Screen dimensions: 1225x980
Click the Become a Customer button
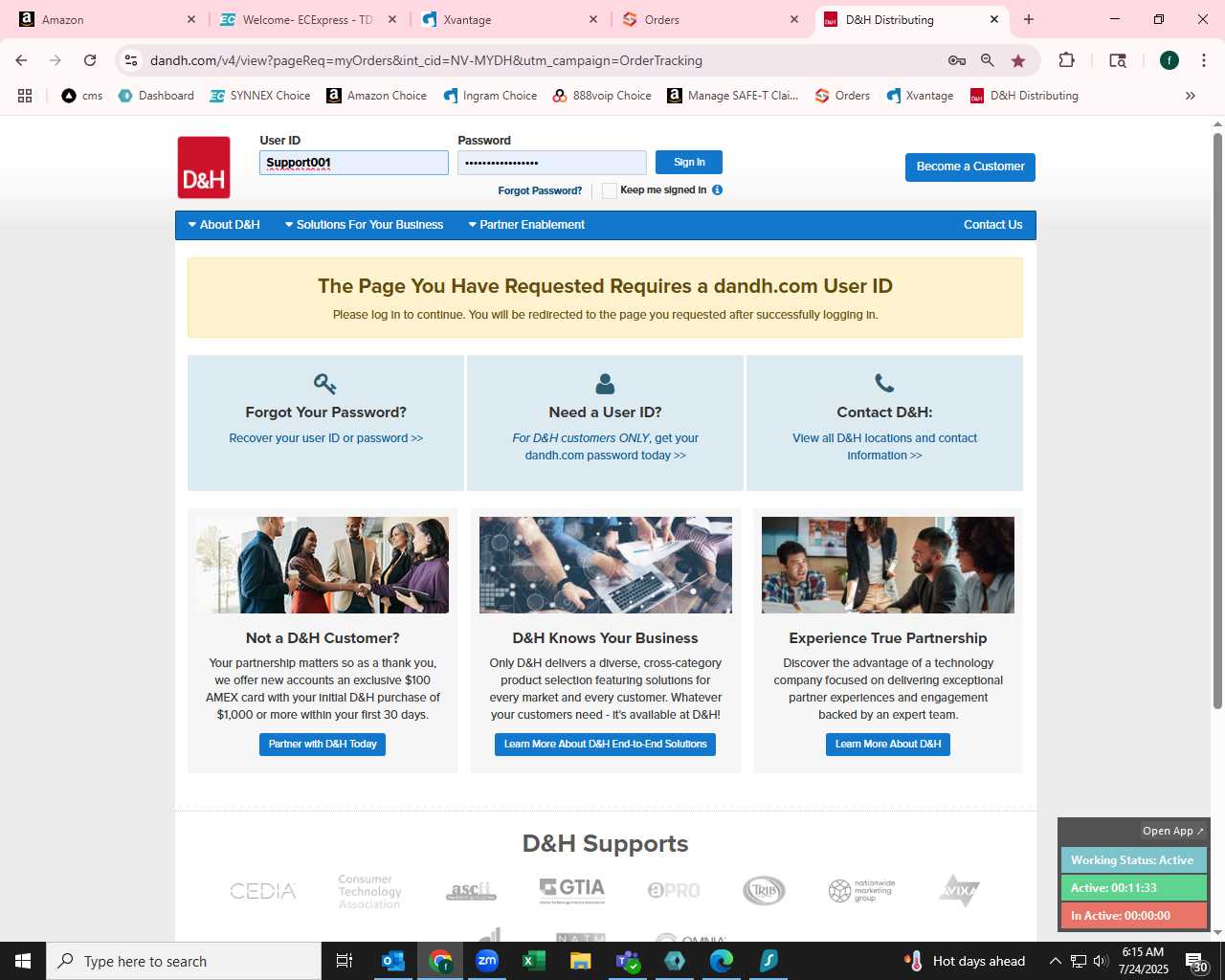(x=970, y=167)
